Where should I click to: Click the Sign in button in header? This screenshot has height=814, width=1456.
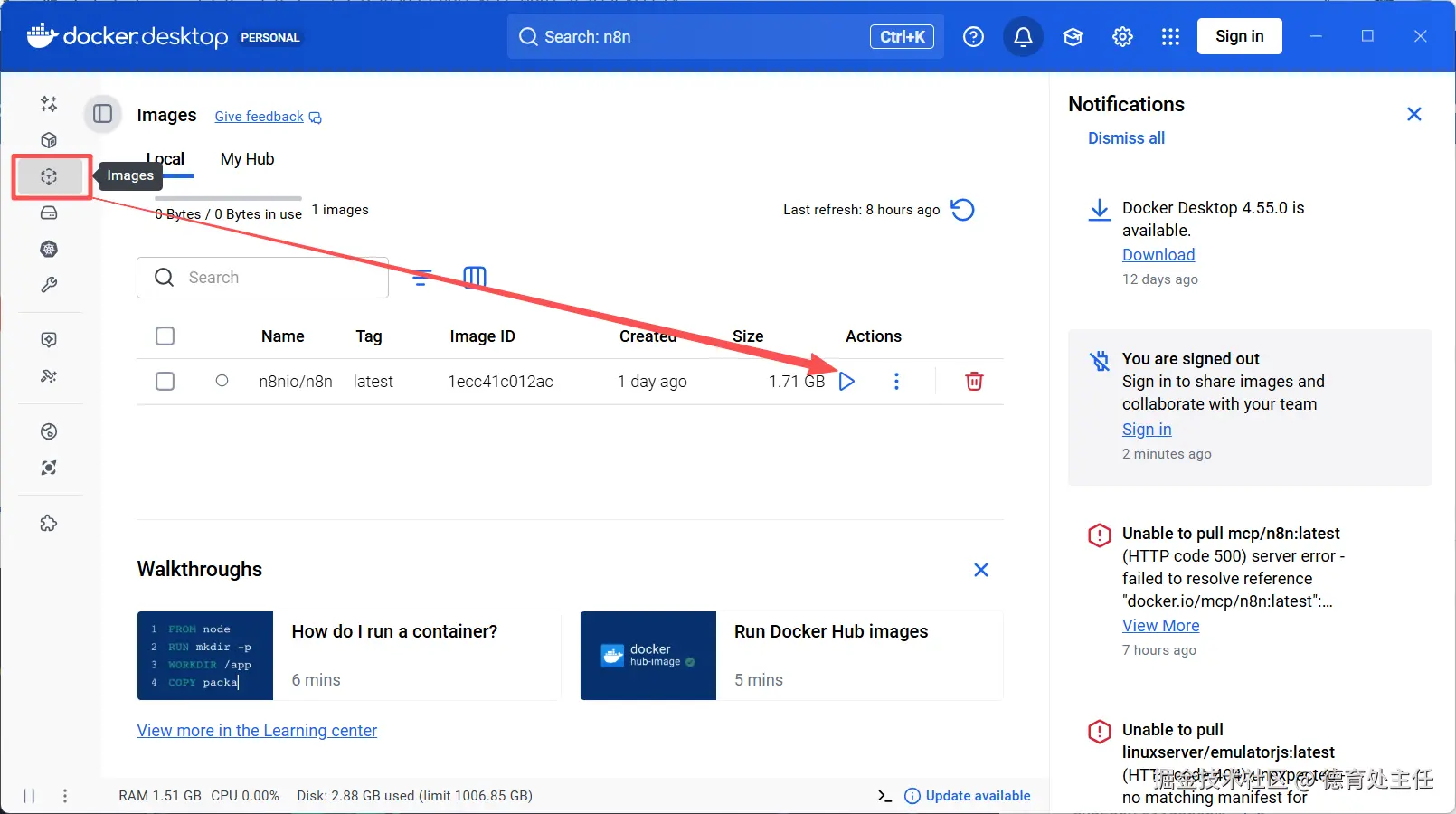(1239, 36)
